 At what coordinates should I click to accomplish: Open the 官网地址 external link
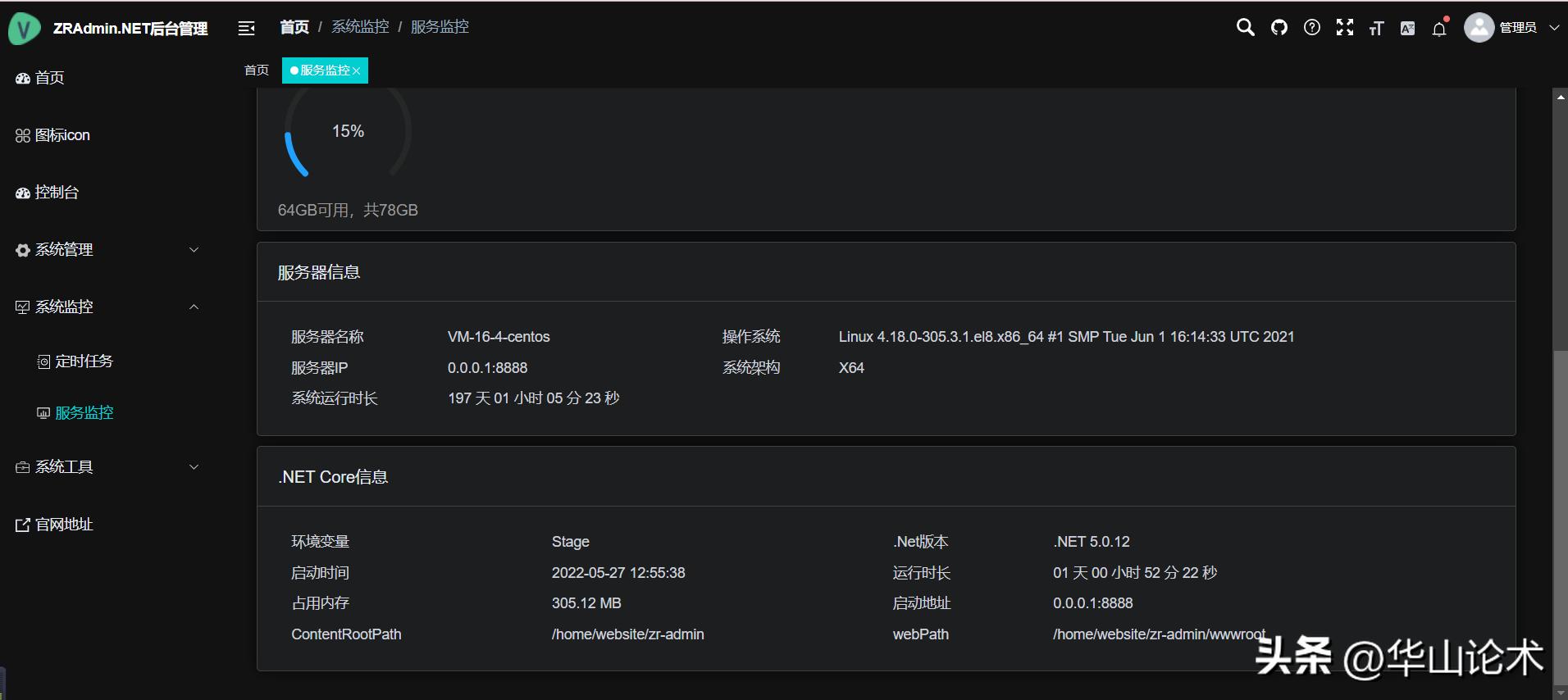[64, 525]
